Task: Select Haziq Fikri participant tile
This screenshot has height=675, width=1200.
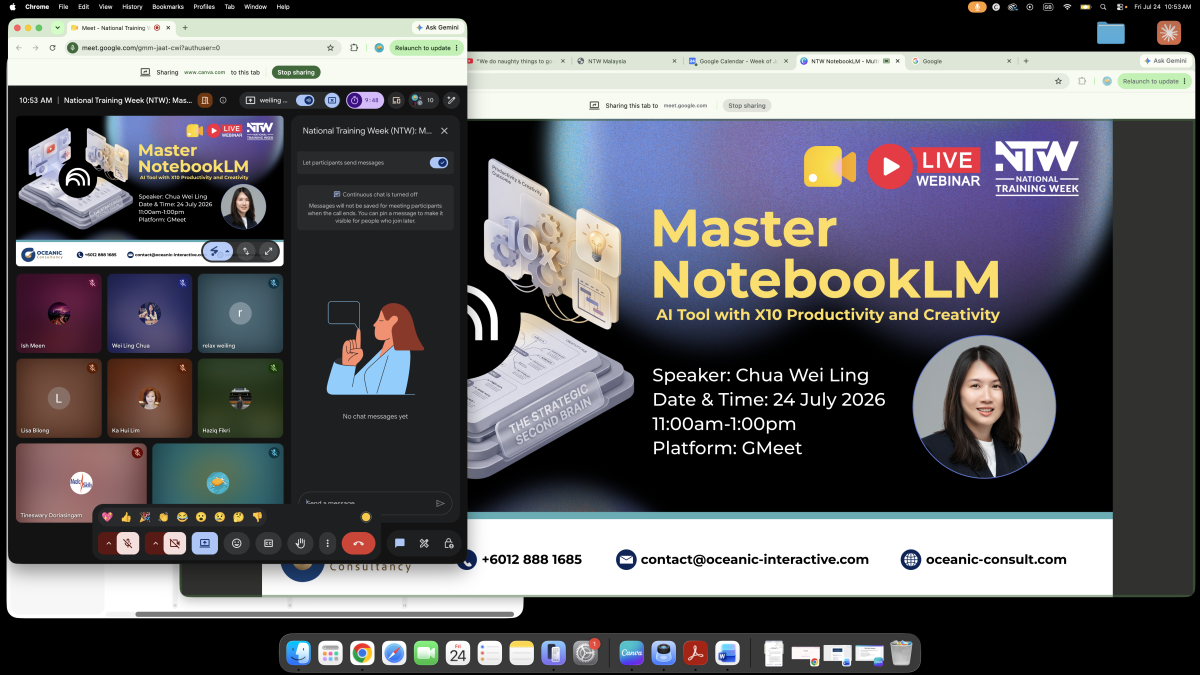Action: tap(240, 398)
